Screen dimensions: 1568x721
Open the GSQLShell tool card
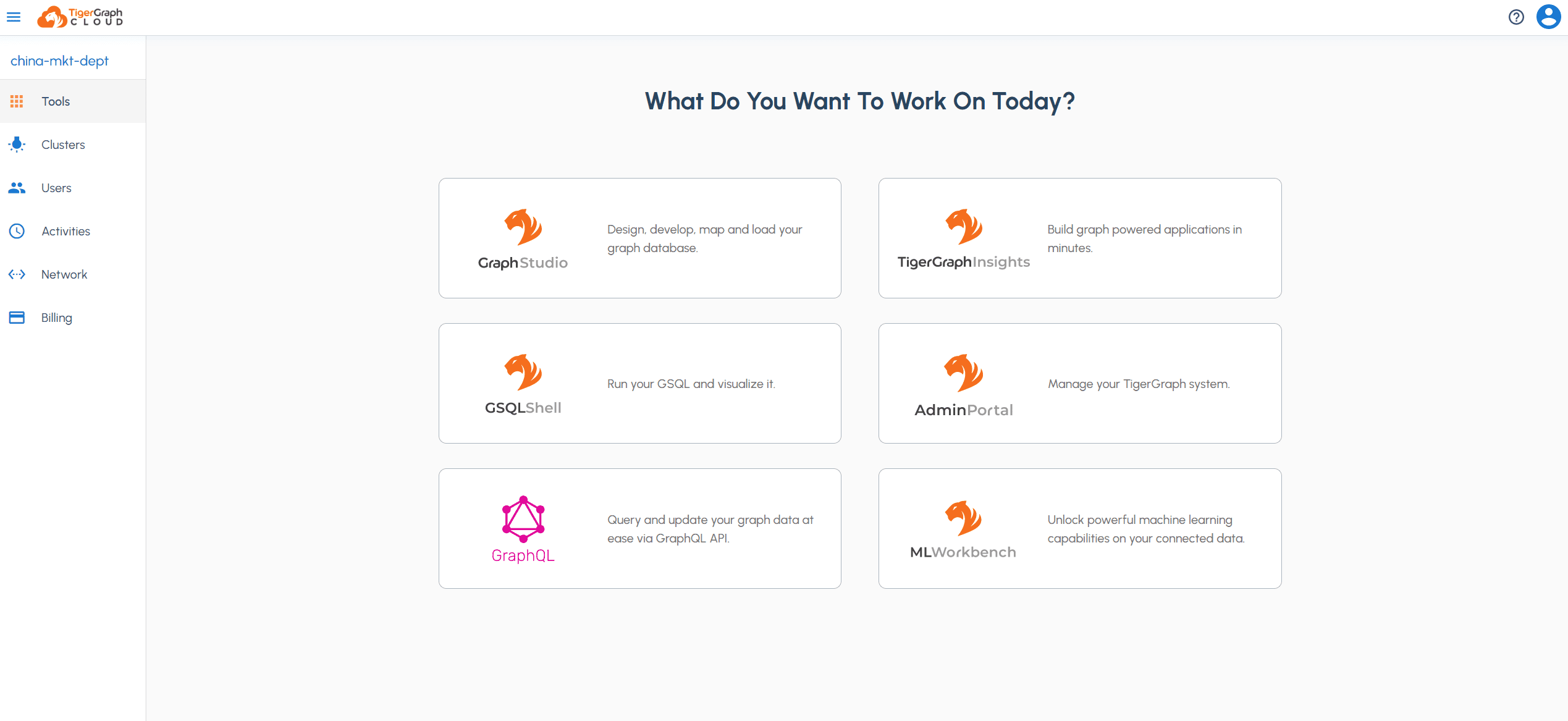coord(639,384)
